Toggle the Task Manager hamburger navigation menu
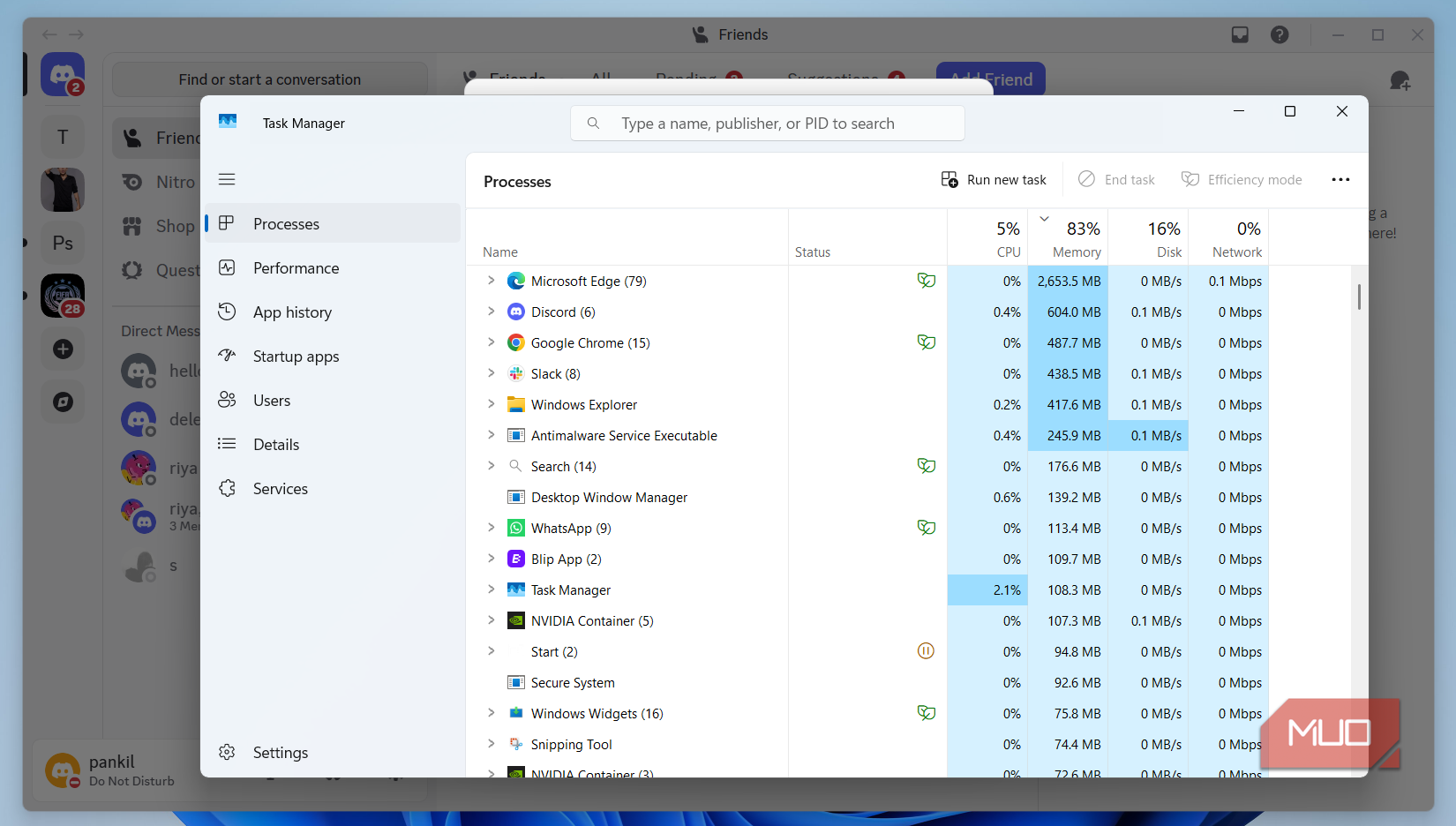This screenshot has height=826, width=1456. (x=227, y=179)
